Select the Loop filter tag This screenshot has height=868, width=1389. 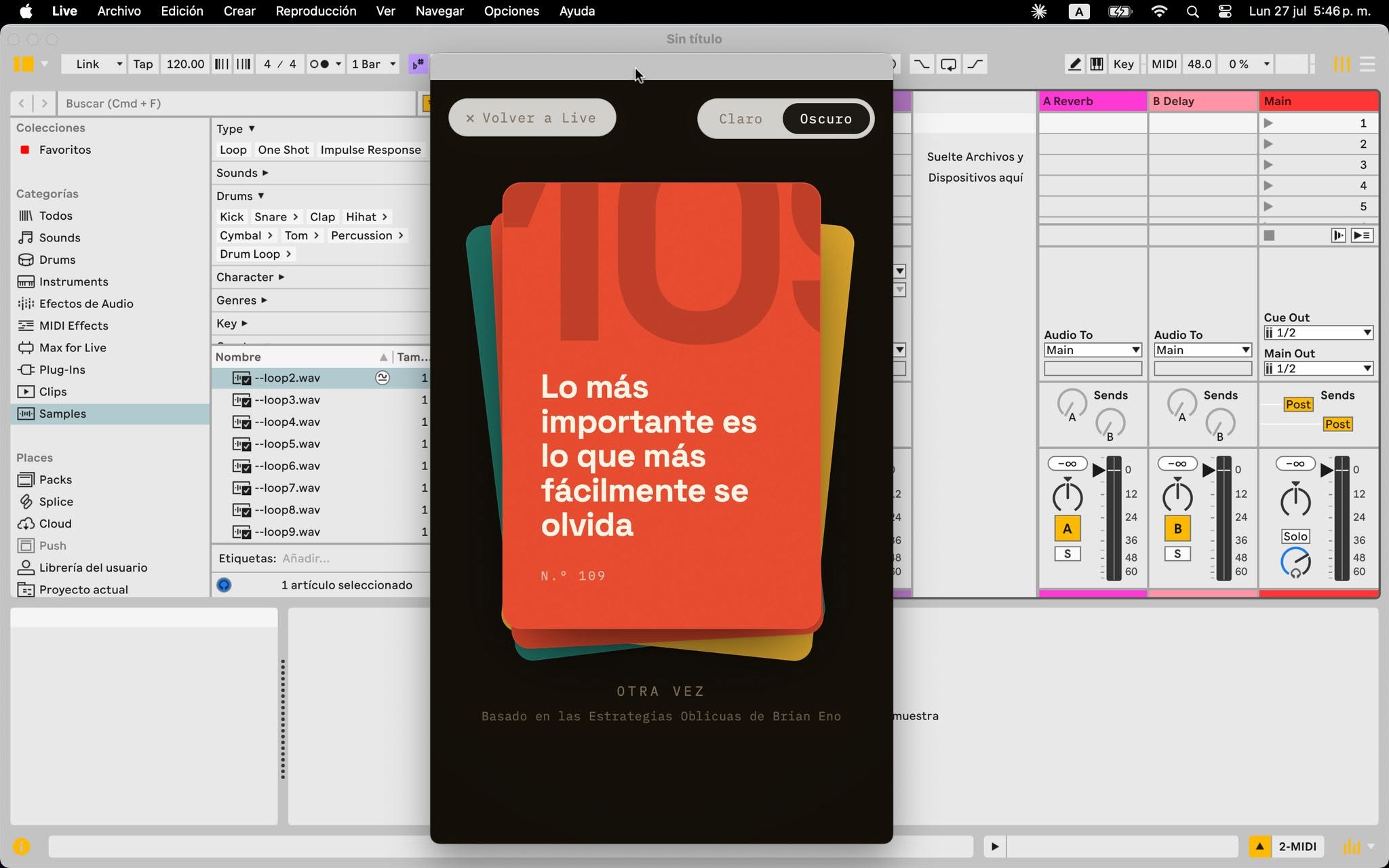click(x=233, y=150)
